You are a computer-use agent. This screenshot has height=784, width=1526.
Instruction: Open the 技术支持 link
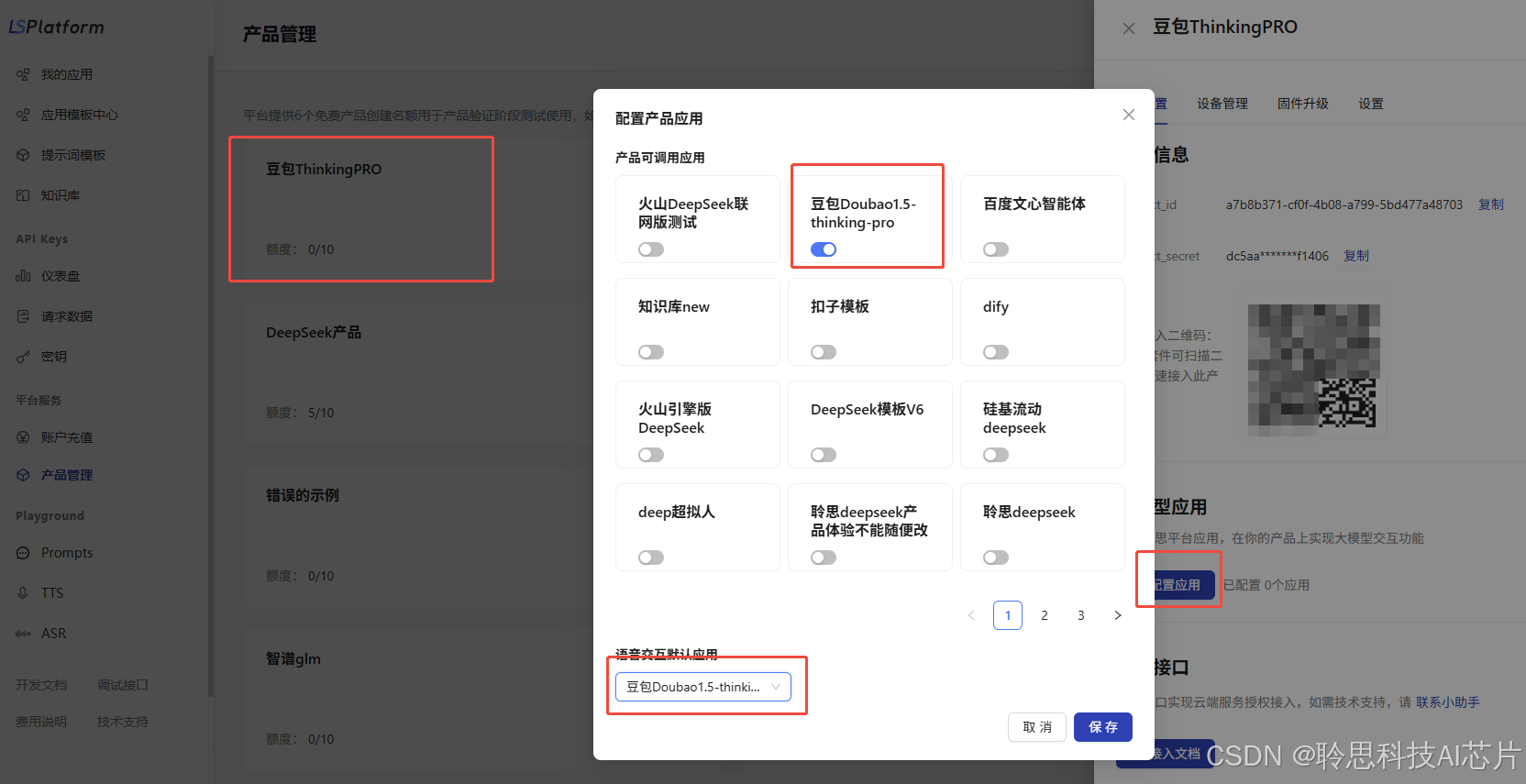pyautogui.click(x=123, y=722)
